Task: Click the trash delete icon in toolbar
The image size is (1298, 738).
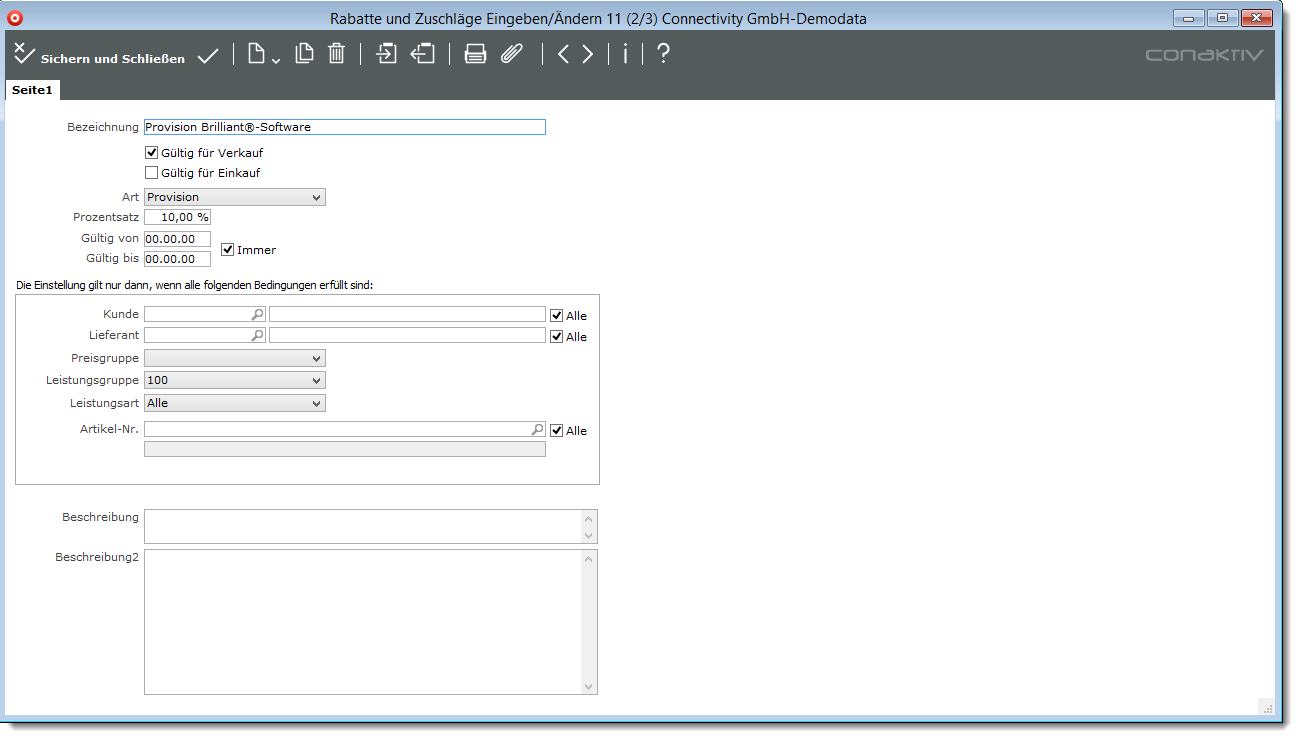Action: click(x=337, y=54)
